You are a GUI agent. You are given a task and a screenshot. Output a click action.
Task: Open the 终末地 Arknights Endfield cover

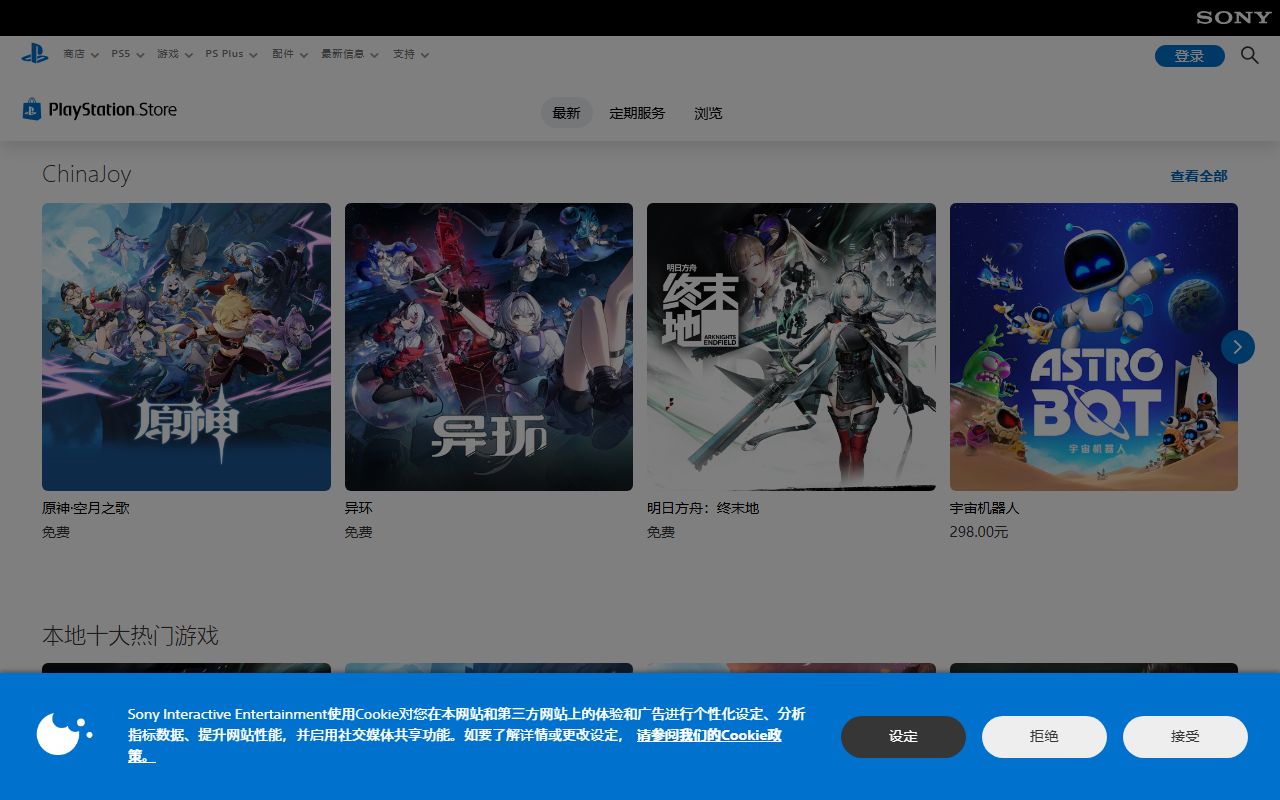[791, 347]
